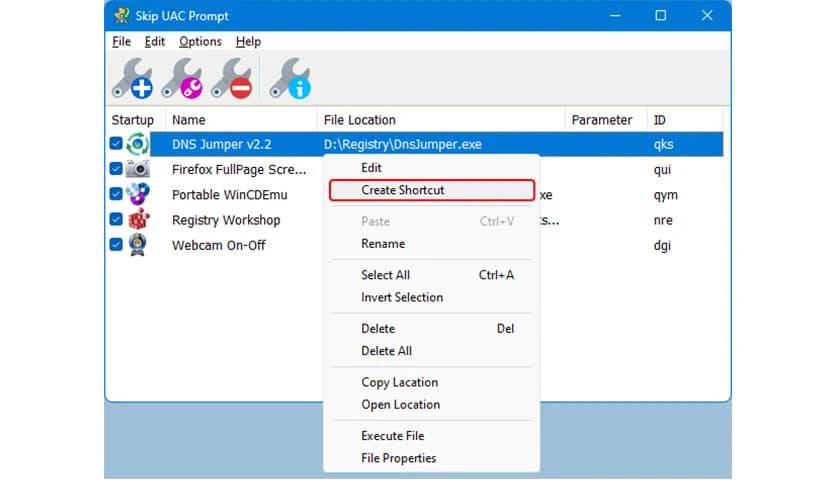This screenshot has width=836, height=484.
Task: Minimize the Skip UAC Prompt window
Action: point(615,15)
